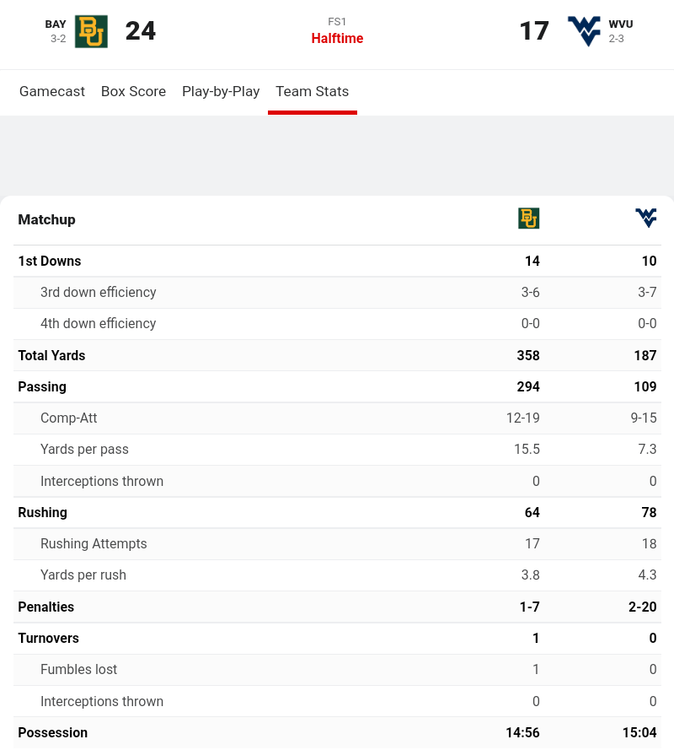The height and width of the screenshot is (750, 674).
Task: Click the red Halftime status text
Action: tap(337, 39)
